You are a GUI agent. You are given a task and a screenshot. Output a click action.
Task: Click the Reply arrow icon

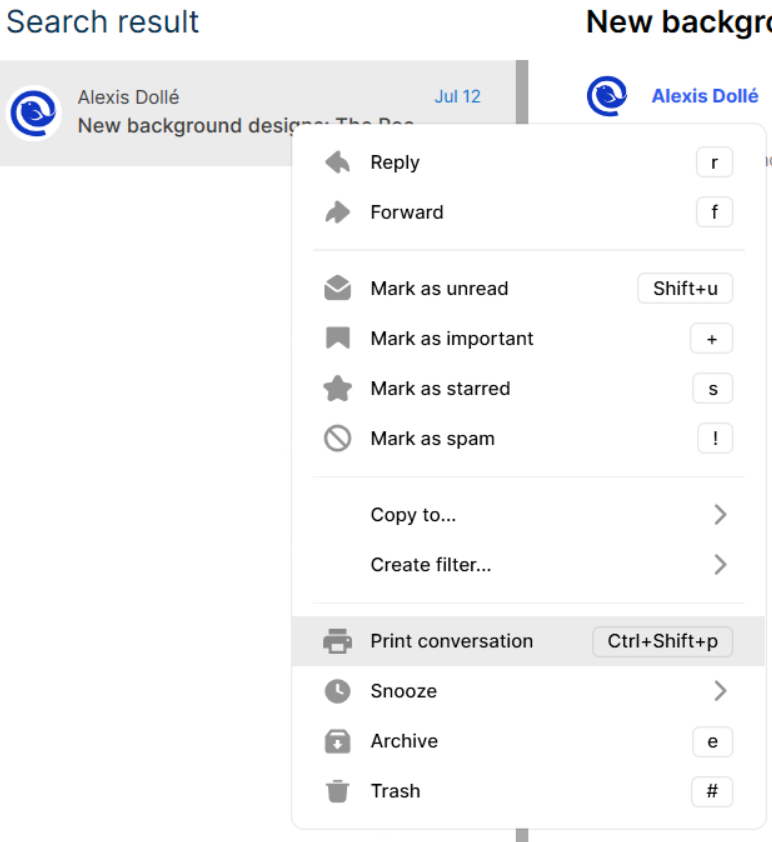337,161
